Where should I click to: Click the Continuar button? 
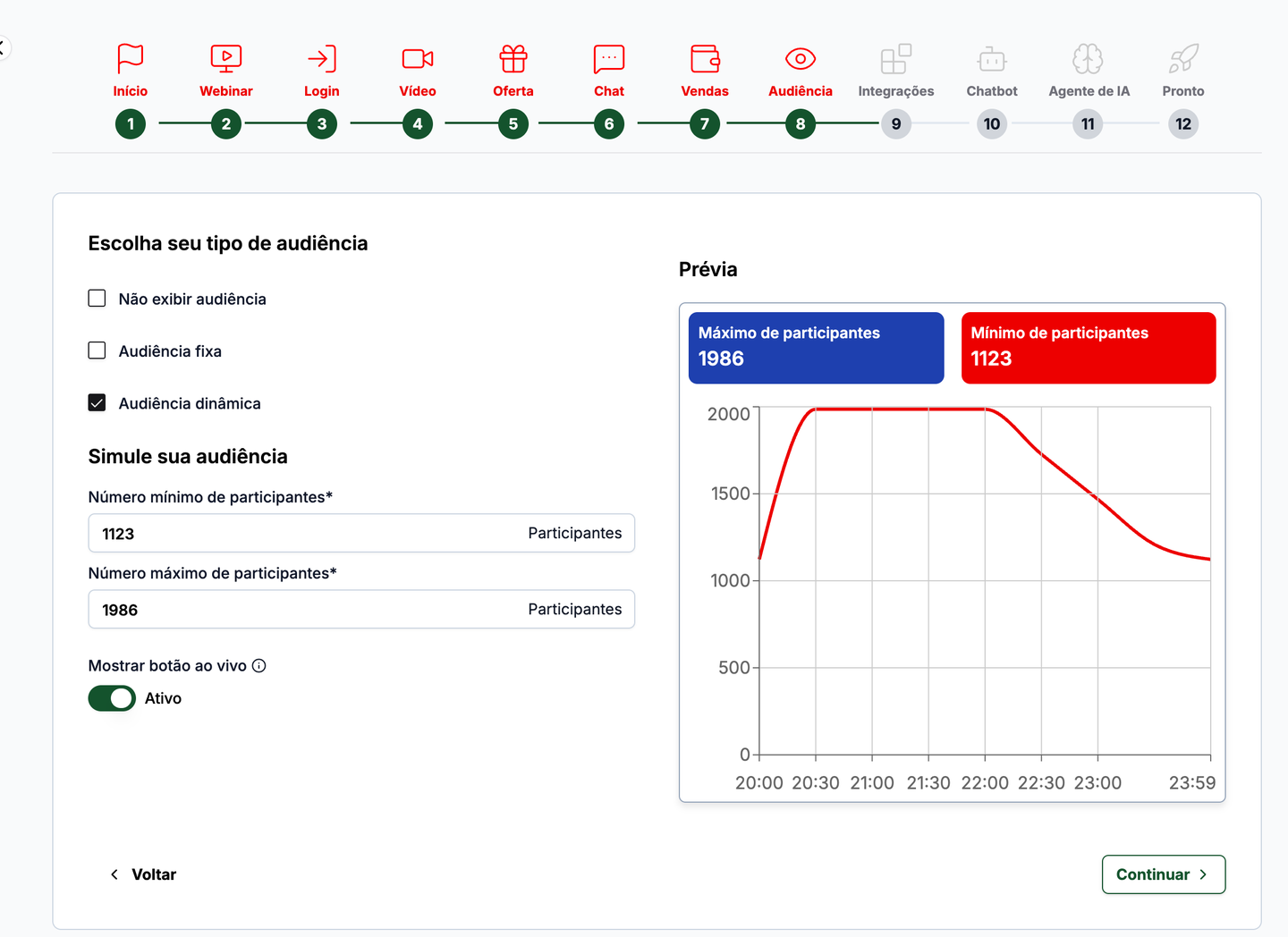(x=1164, y=874)
